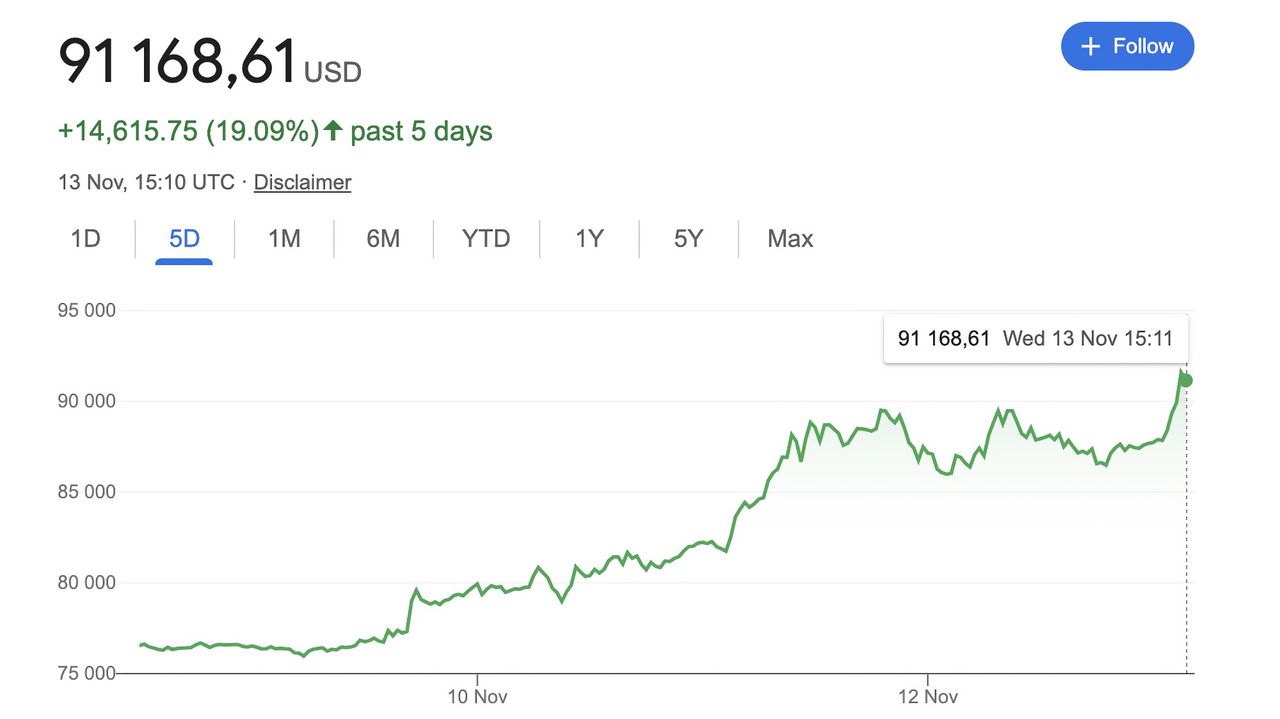Screen dimensions: 1280x719
Task: Click the large 91 168,61 price heading
Action: coord(178,60)
